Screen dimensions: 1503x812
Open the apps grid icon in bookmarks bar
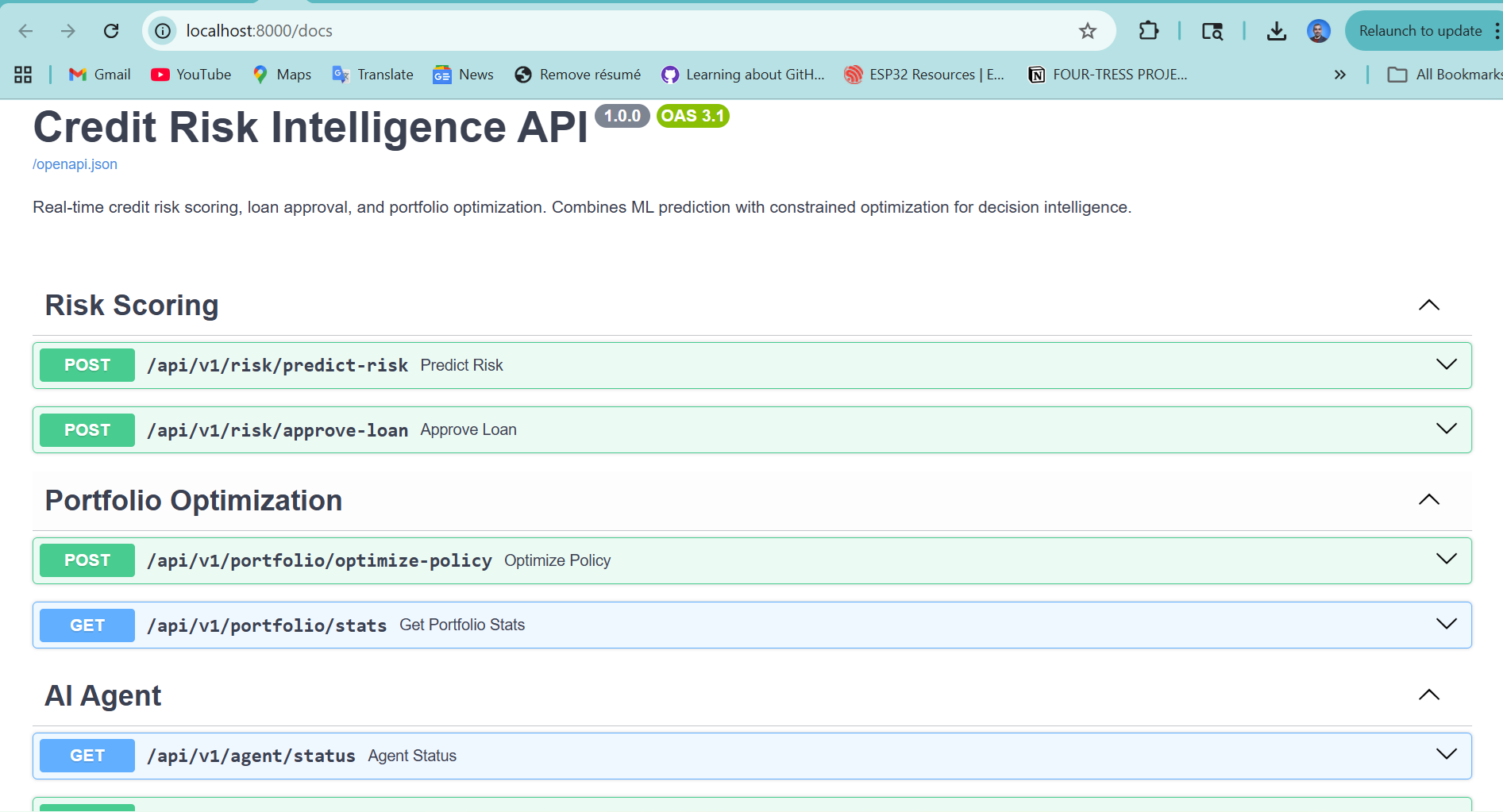[23, 75]
